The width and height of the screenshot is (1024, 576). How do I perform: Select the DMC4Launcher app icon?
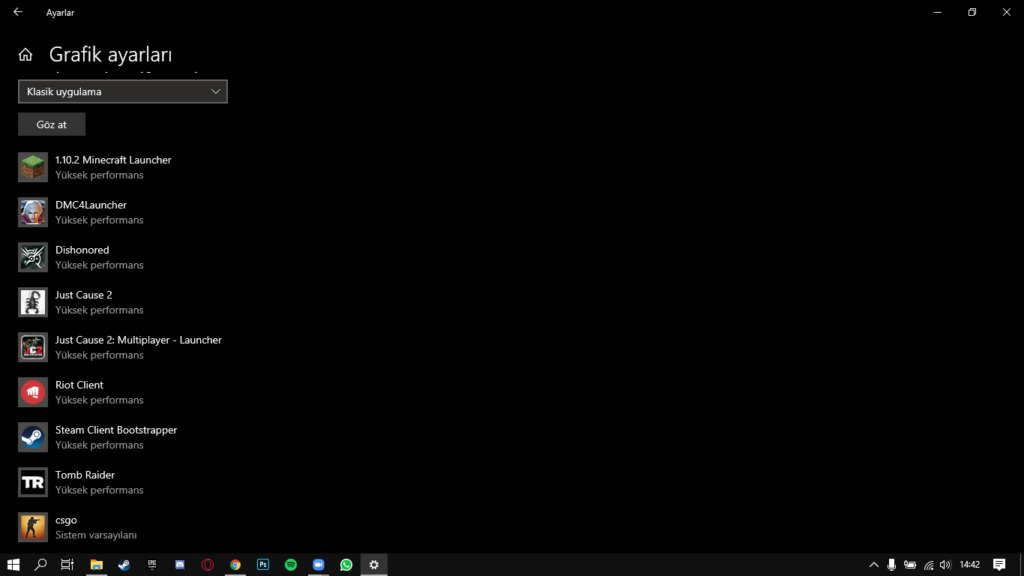pos(33,212)
